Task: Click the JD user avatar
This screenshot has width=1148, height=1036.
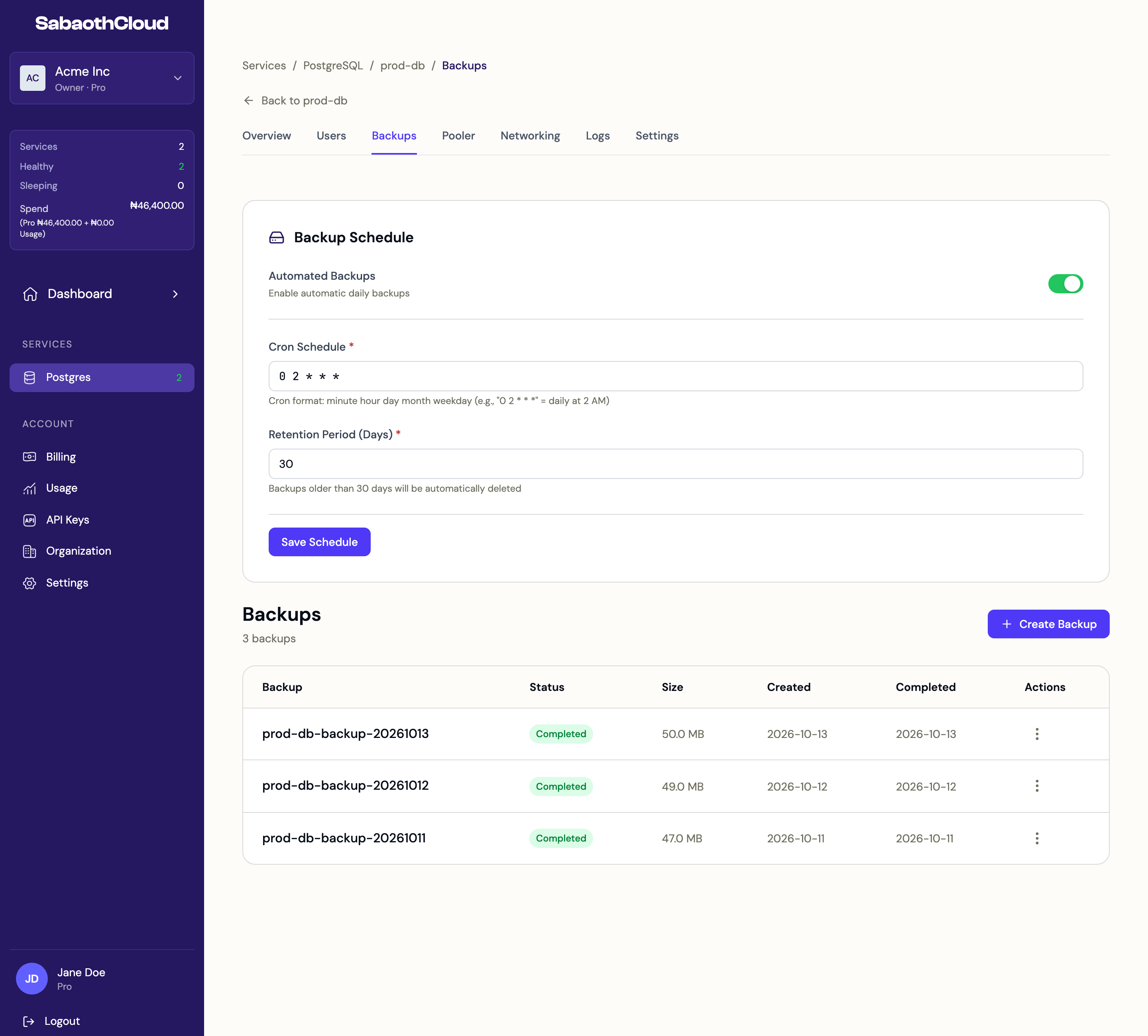Action: click(x=32, y=979)
